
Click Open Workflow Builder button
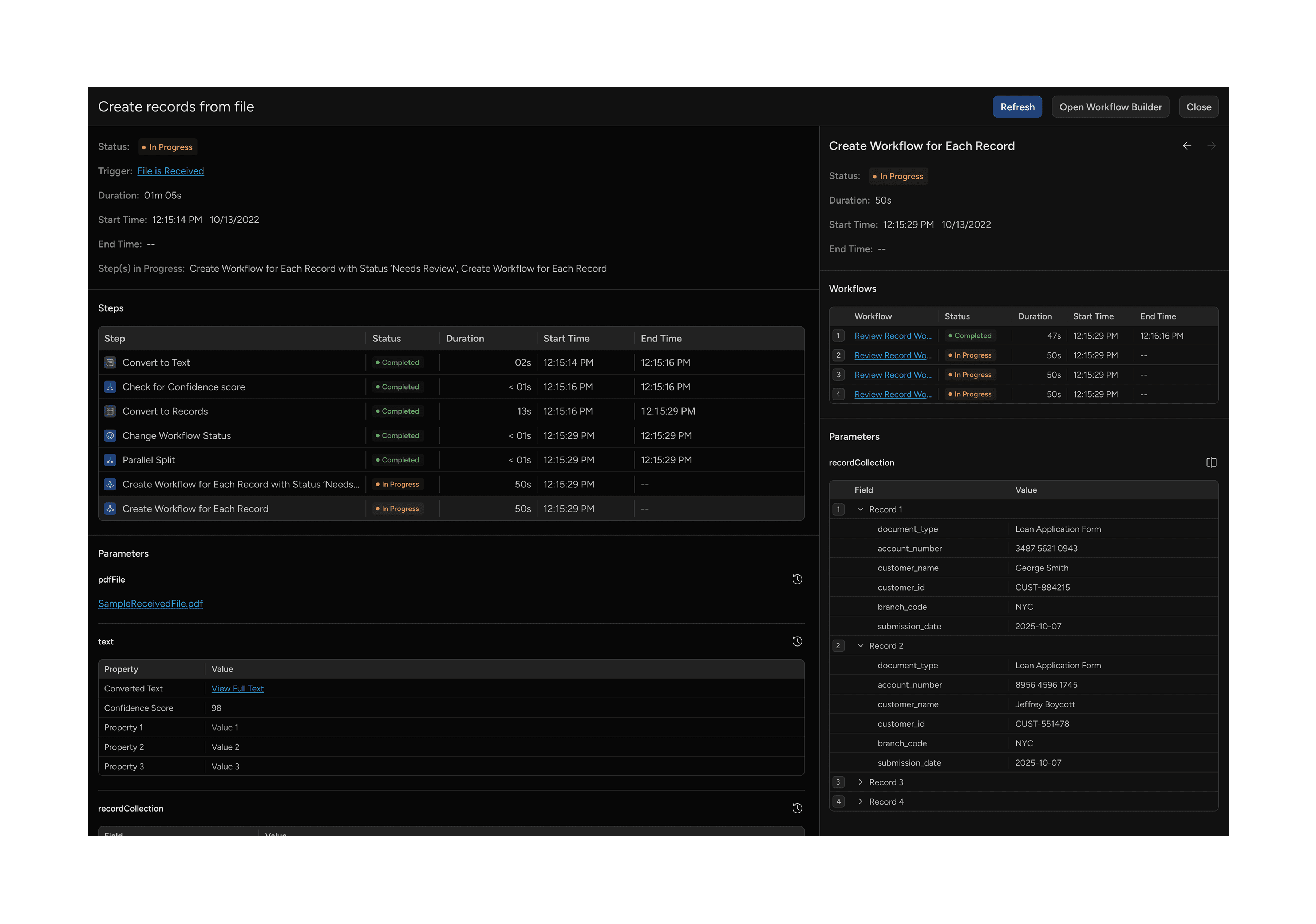[x=1110, y=107]
